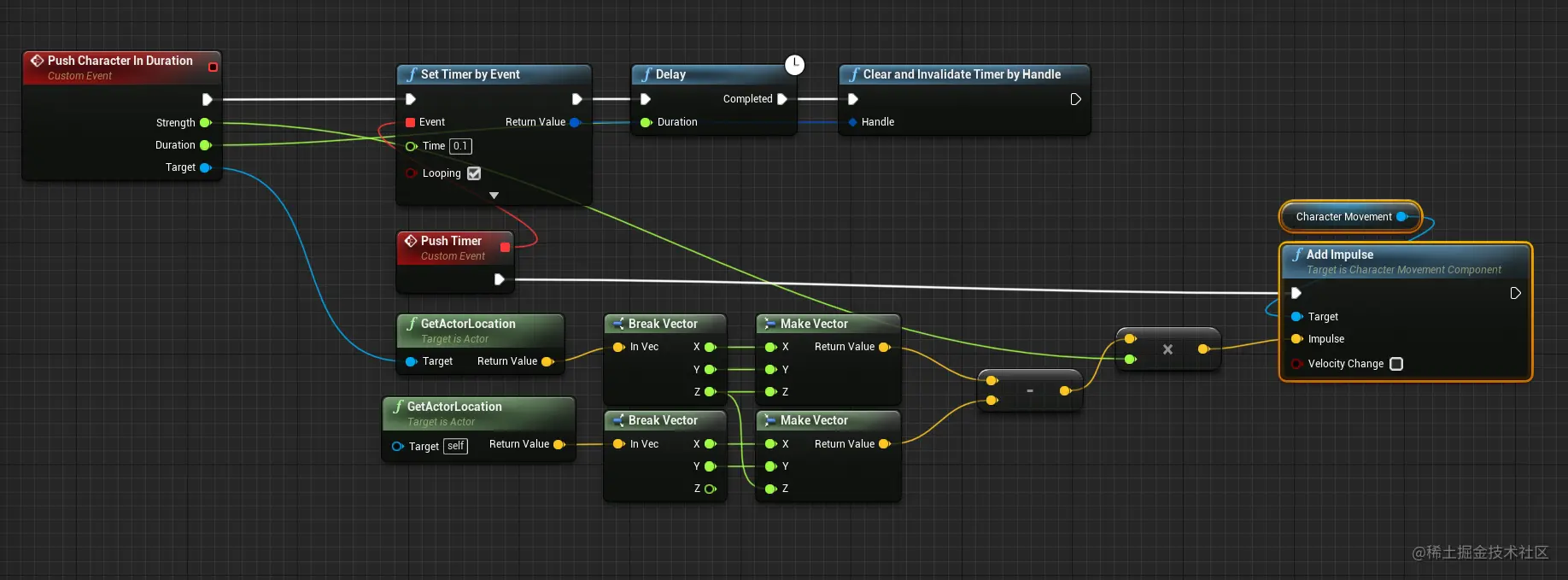Expand Set Timer by Event advanced pins arrow
Viewport: 1568px width, 580px height.
click(494, 196)
